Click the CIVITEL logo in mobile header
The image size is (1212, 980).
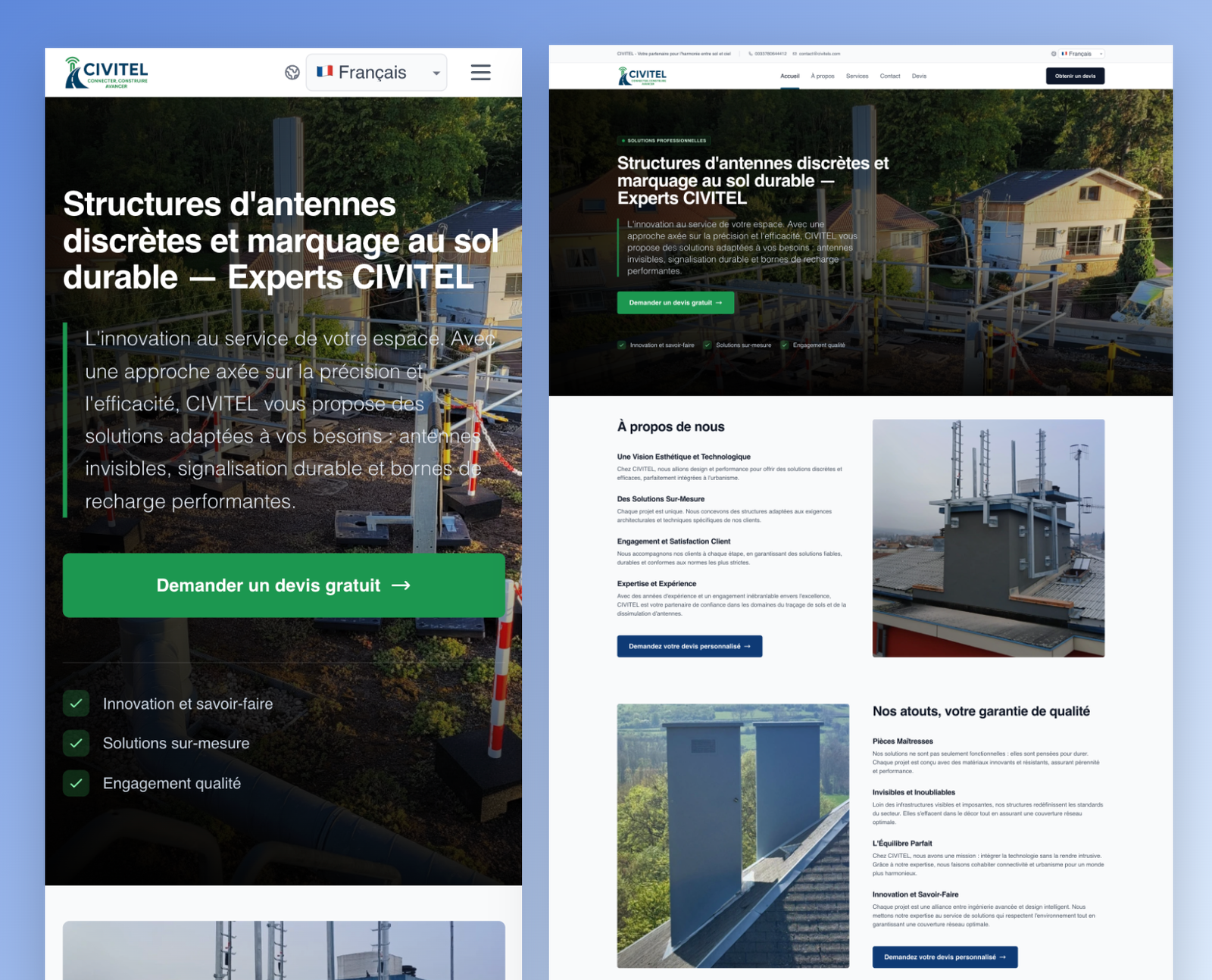tap(107, 73)
